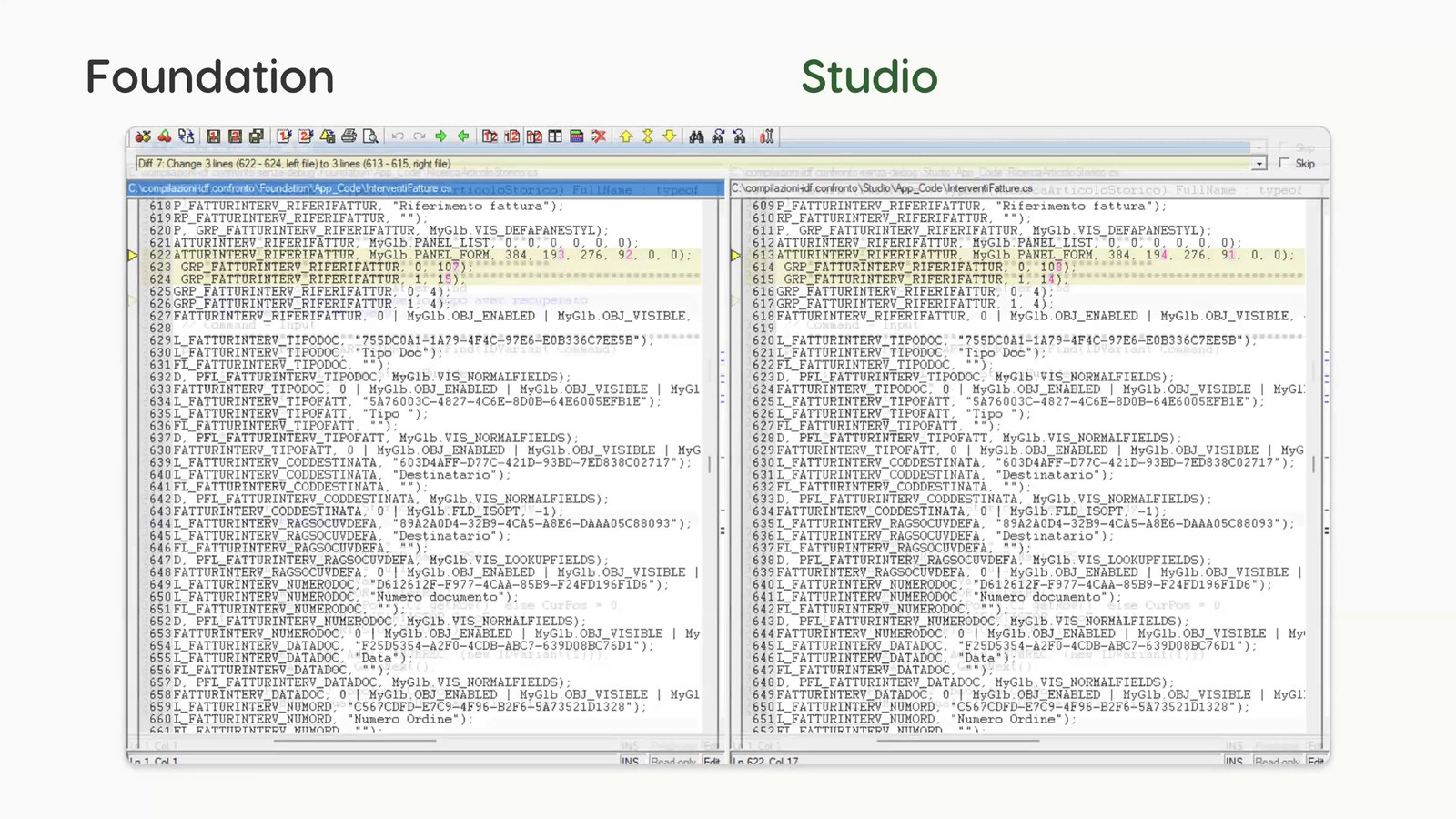1456x819 pixels.
Task: Go to previous difference with yellow up arrow
Action: 626,136
